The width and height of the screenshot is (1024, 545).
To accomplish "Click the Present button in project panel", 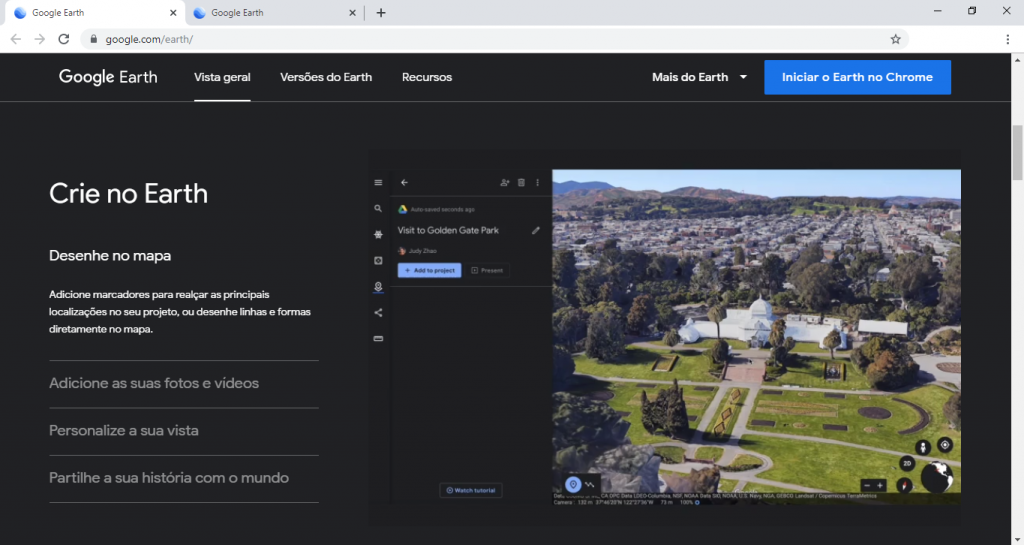I will tap(487, 270).
